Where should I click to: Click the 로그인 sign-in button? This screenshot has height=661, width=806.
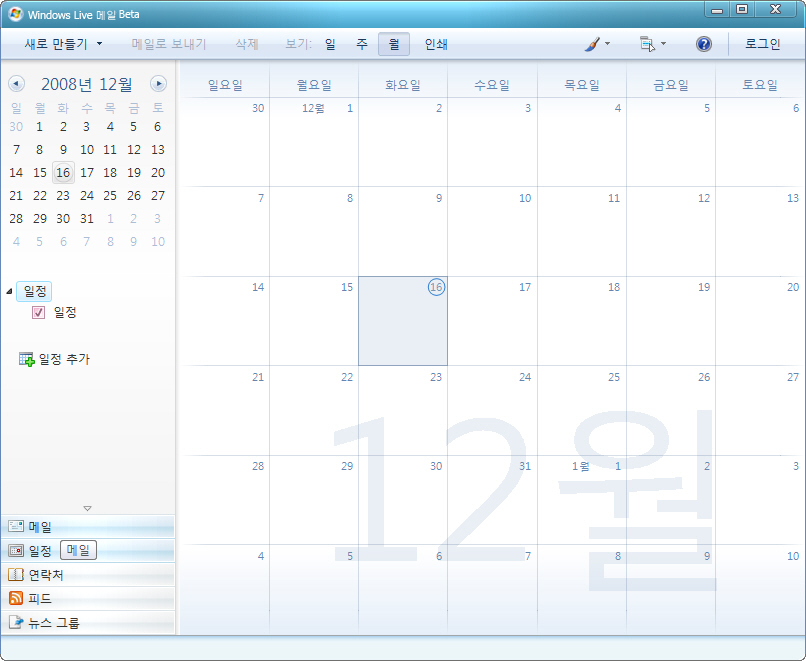[x=763, y=44]
